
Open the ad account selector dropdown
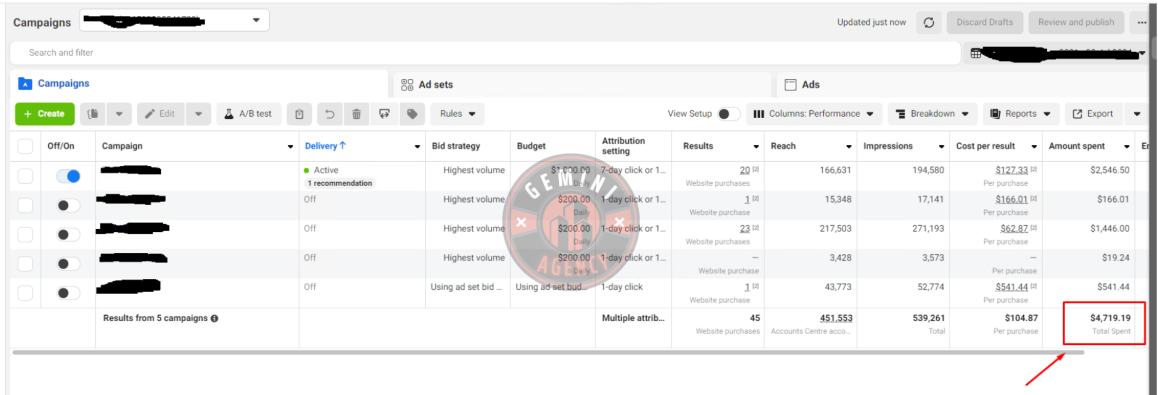click(x=174, y=21)
